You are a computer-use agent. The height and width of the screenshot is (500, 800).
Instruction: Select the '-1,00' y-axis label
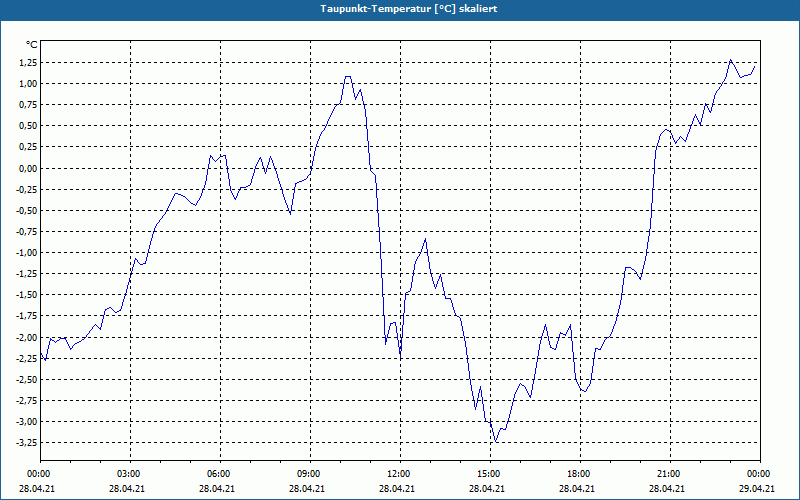click(27, 253)
